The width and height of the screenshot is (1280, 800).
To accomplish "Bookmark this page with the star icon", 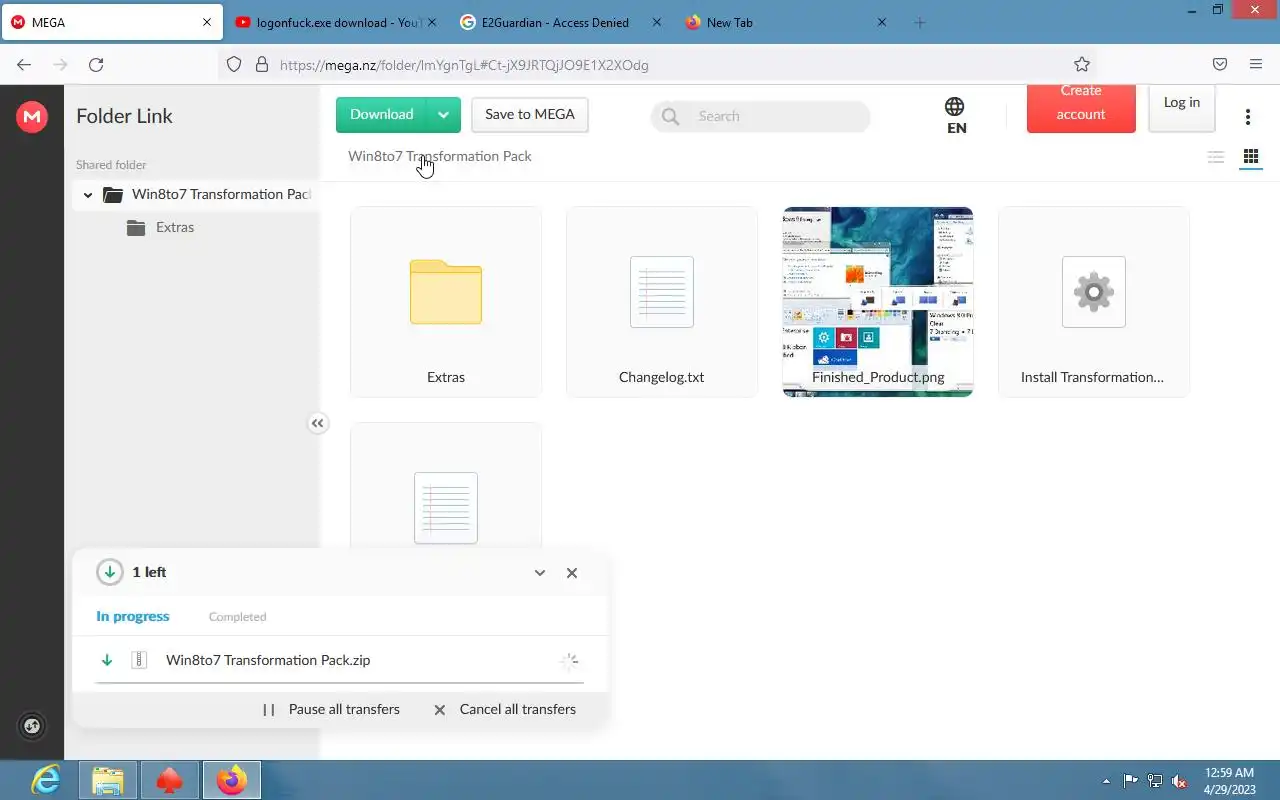I will (x=1082, y=65).
